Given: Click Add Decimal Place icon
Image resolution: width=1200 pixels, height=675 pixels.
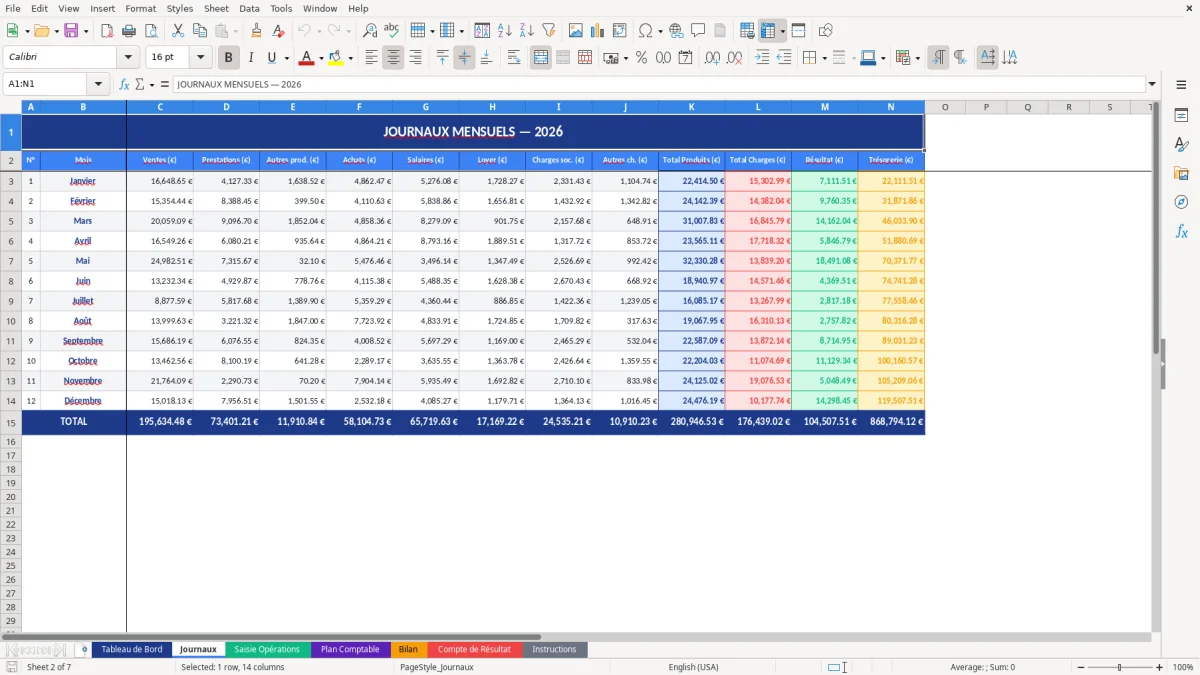Looking at the screenshot, I should (713, 58).
